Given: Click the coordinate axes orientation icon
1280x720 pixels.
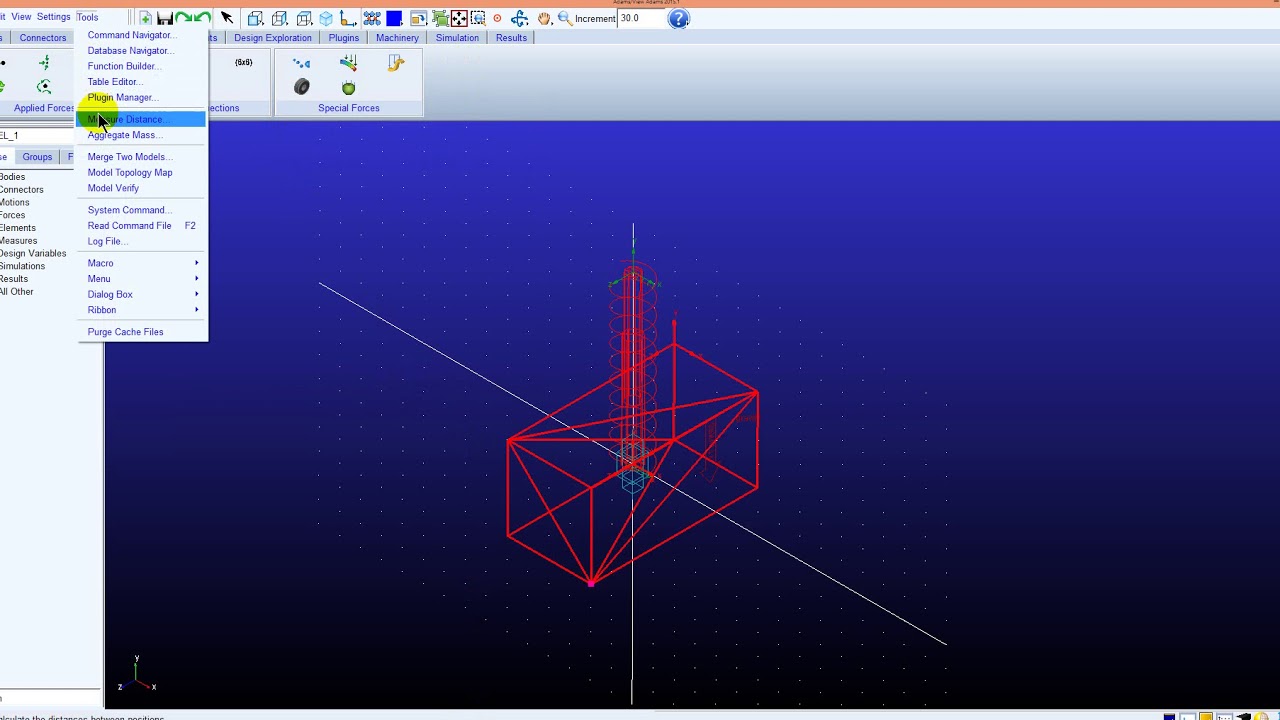Looking at the screenshot, I should (348, 18).
